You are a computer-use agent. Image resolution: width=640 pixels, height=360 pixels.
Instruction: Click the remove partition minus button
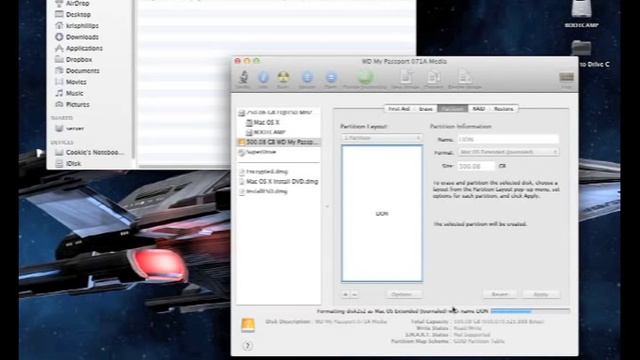[355, 294]
